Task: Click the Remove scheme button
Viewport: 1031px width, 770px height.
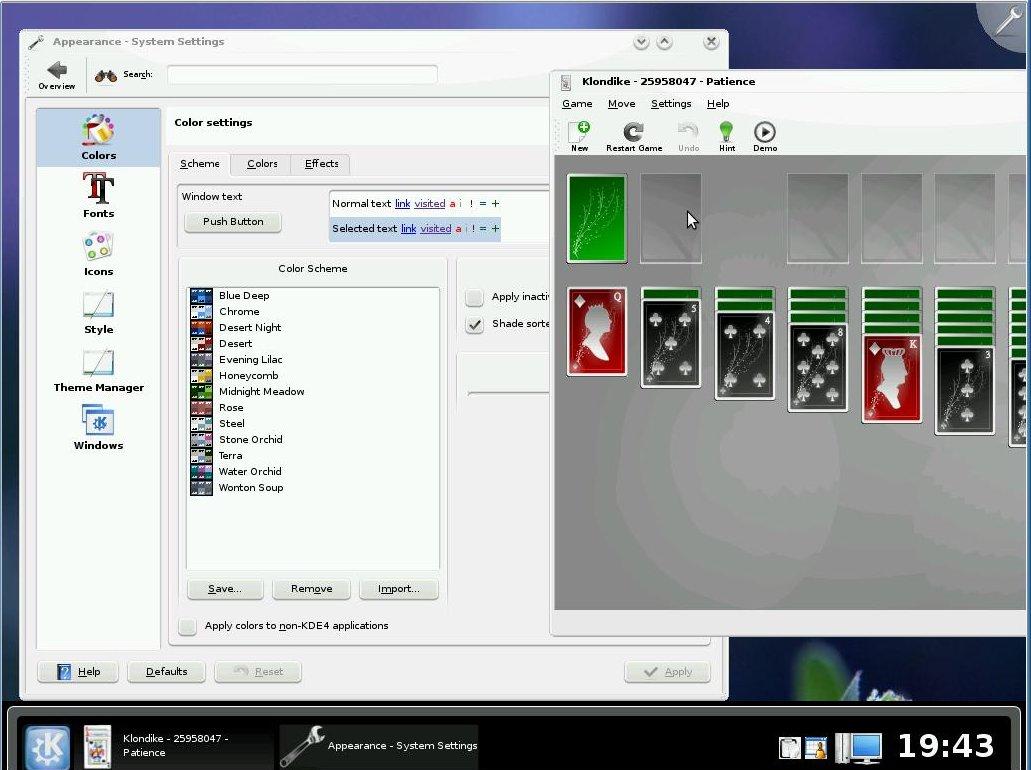Action: (x=312, y=589)
